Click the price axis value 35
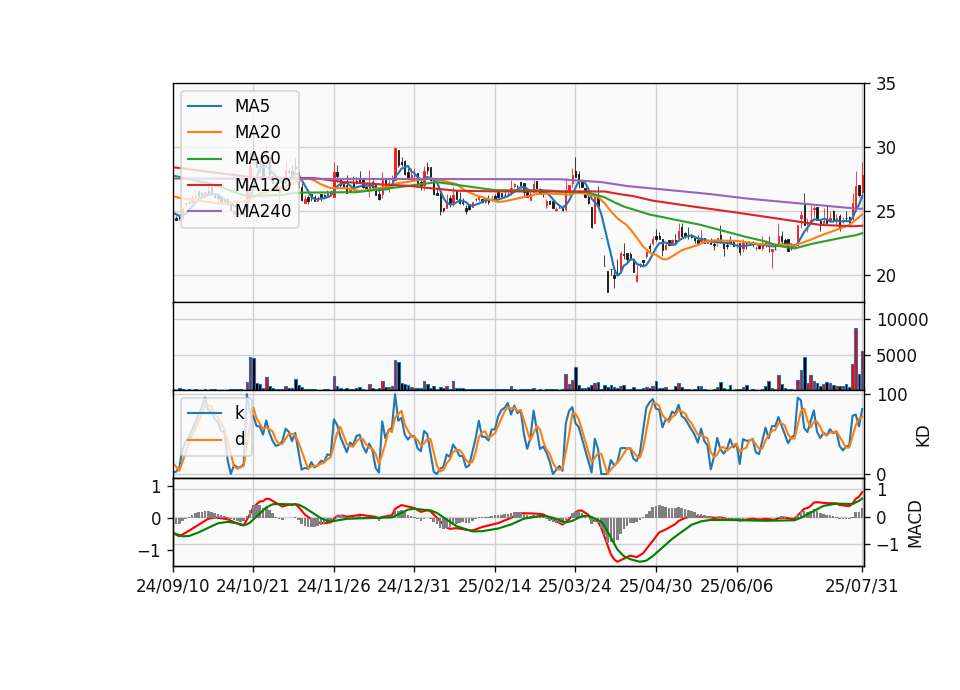This screenshot has height=690, width=960. coord(885,84)
